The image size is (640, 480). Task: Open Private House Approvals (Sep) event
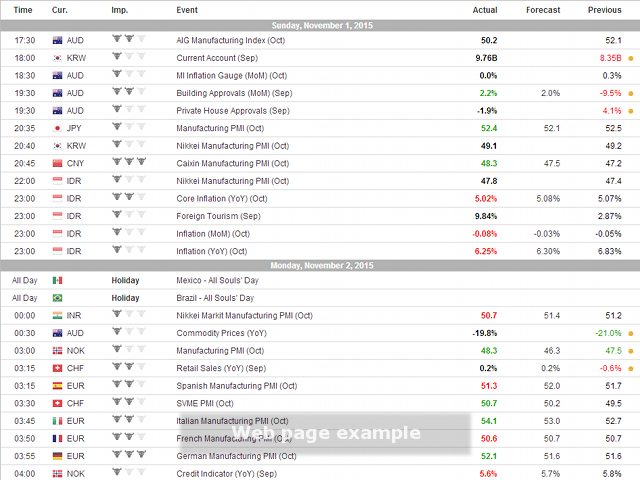click(233, 111)
